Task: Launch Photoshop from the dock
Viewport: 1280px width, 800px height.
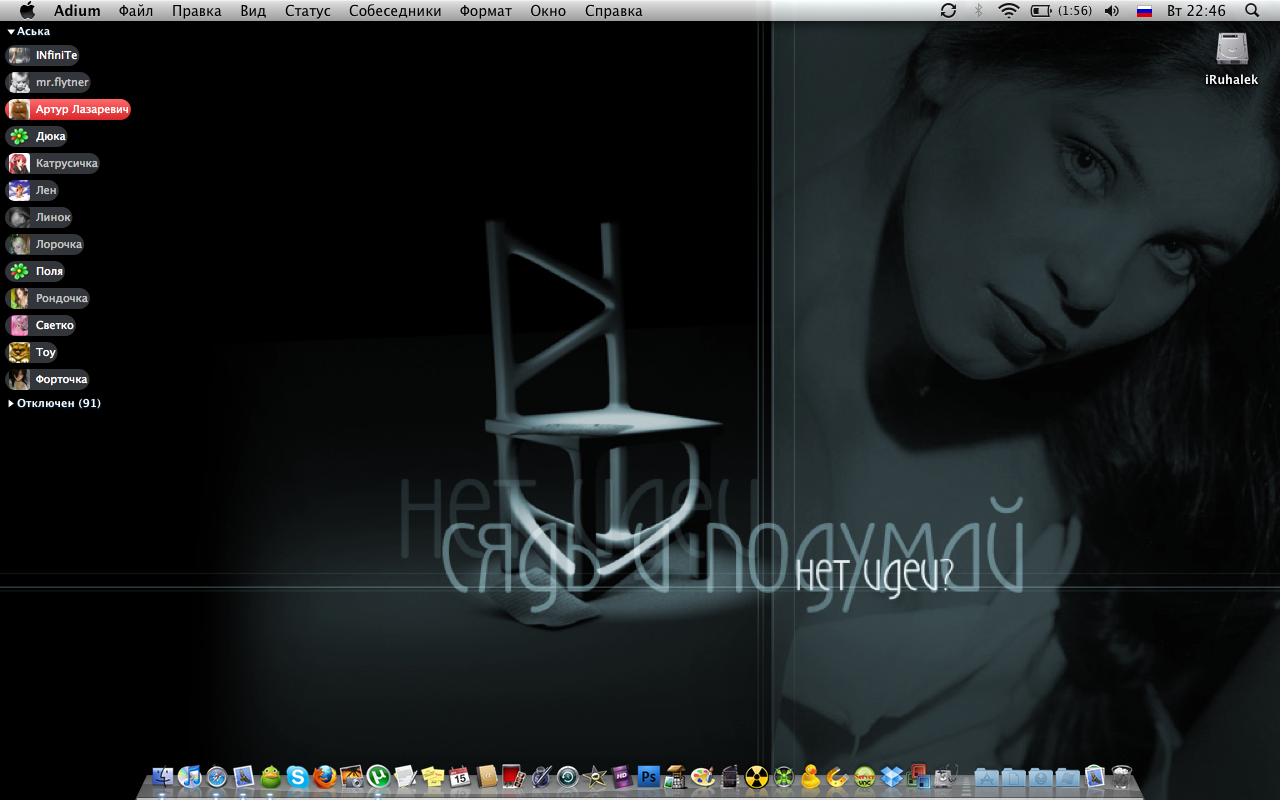Action: [648, 776]
